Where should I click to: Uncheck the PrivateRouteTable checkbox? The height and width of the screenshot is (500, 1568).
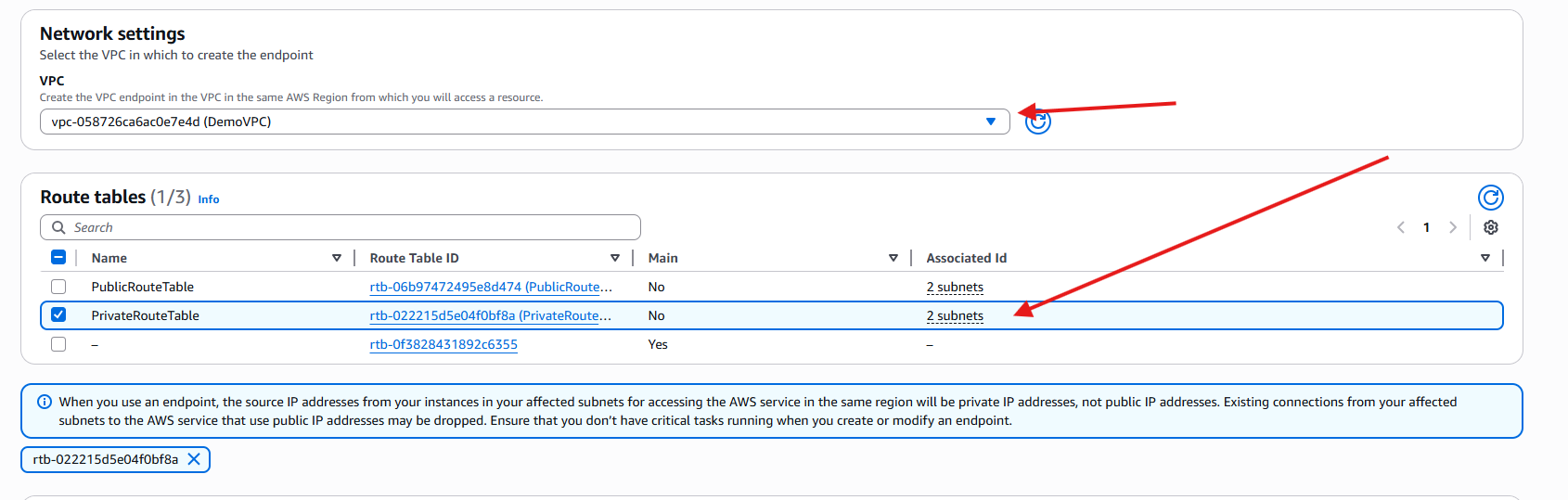click(x=58, y=315)
